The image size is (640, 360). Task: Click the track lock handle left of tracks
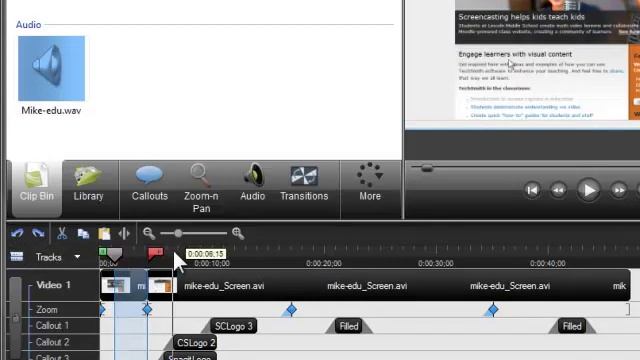click(15, 318)
